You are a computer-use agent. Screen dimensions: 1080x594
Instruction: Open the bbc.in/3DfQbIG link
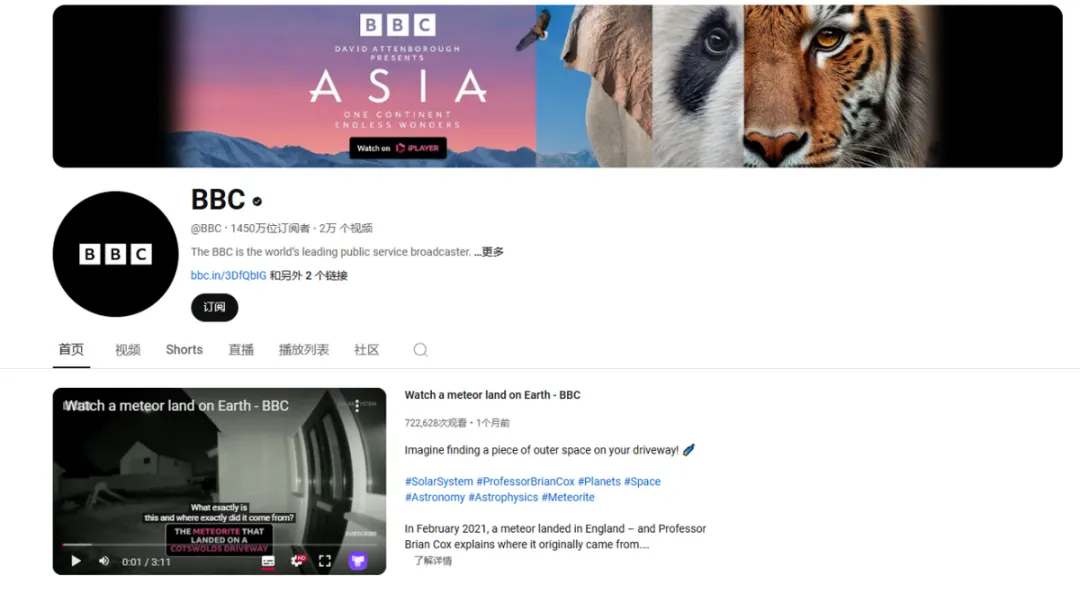[x=229, y=275]
